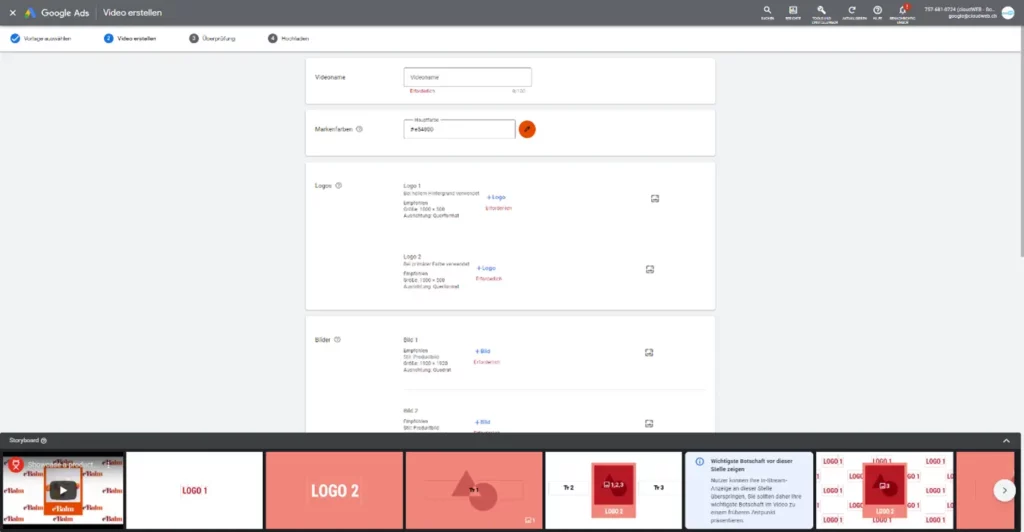
Task: Click help icon next to Markenfarben
Action: [x=359, y=129]
